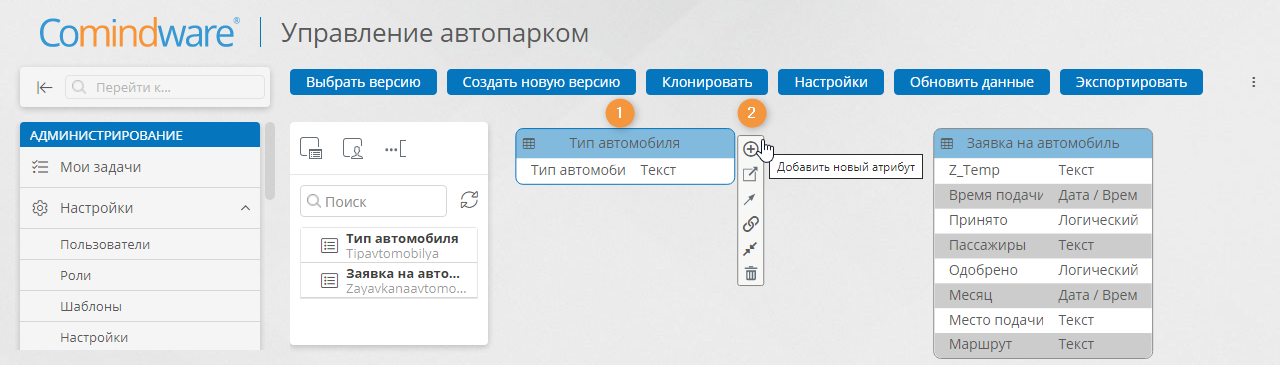Click the refresh icon next to Поиск field
Image resolution: width=1280 pixels, height=365 pixels.
coord(469,200)
